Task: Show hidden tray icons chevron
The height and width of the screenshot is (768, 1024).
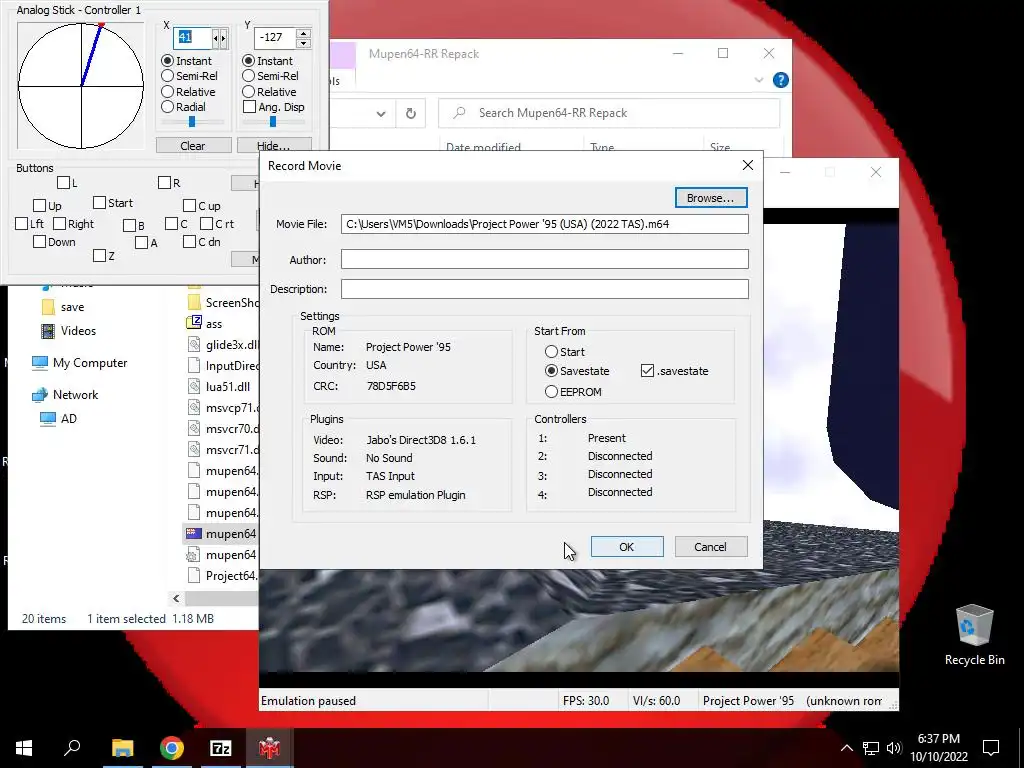Action: click(x=846, y=748)
